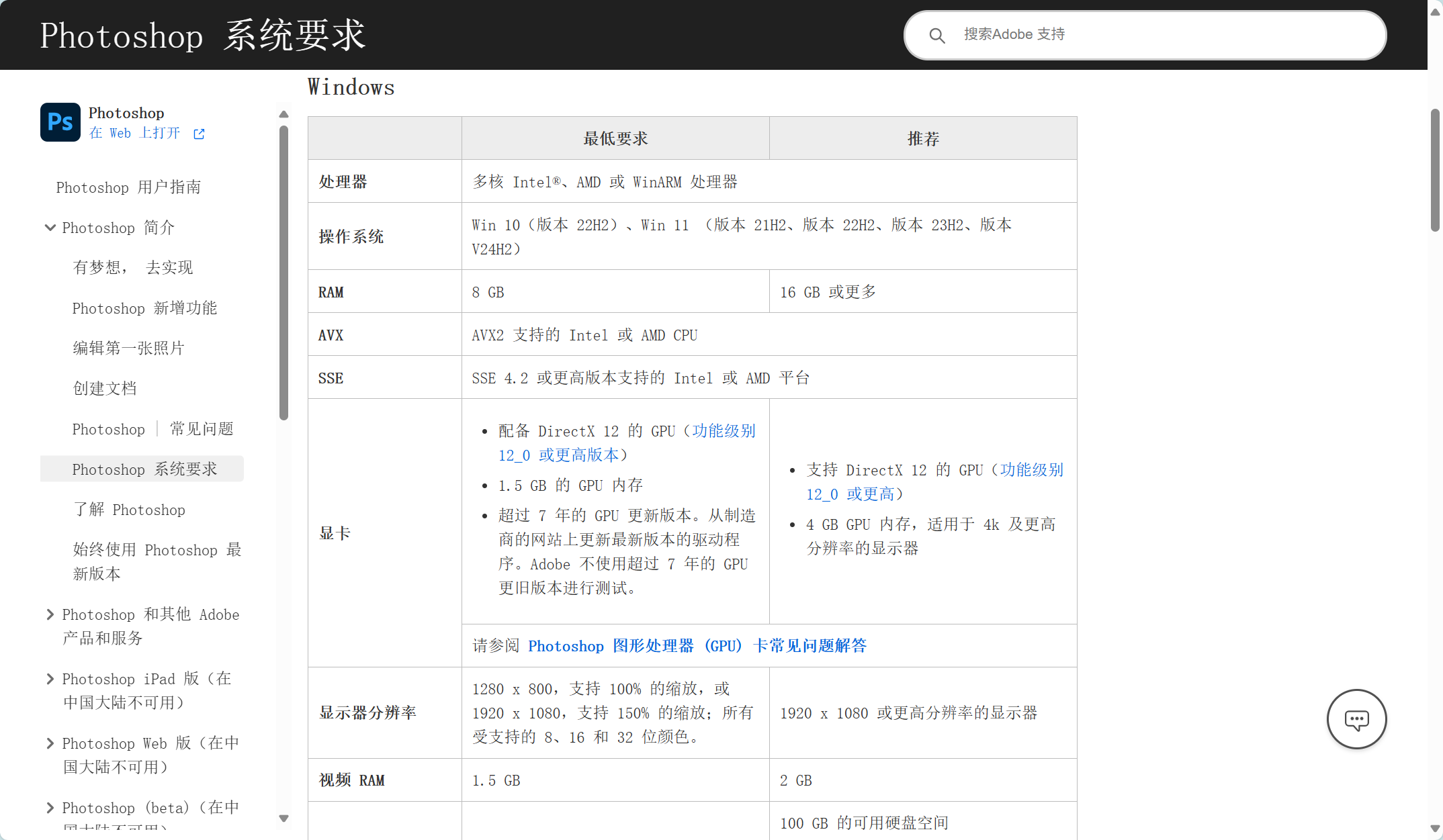The image size is (1443, 840).
Task: Click the SSE row label
Action: pos(331,378)
